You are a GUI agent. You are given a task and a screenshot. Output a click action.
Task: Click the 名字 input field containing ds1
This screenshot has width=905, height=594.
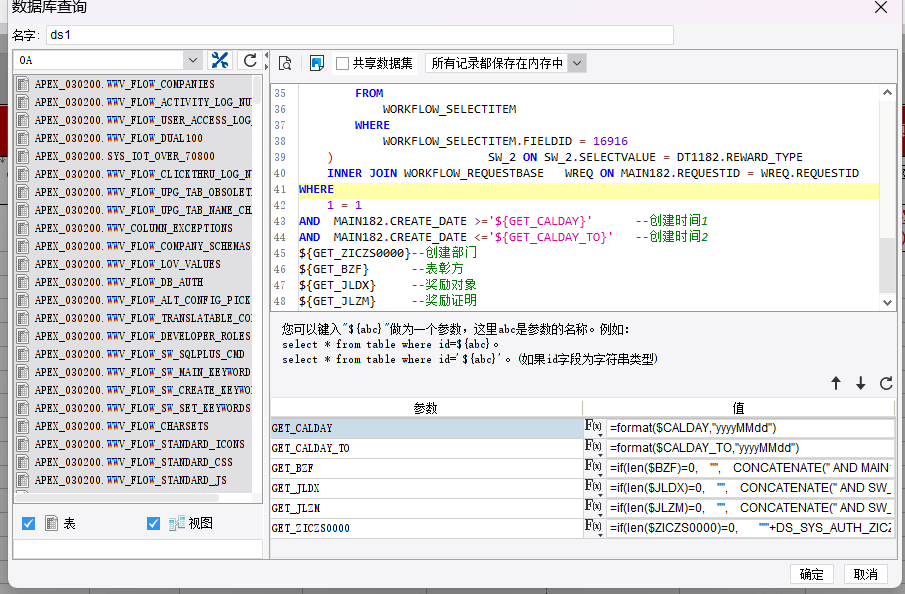click(x=360, y=35)
